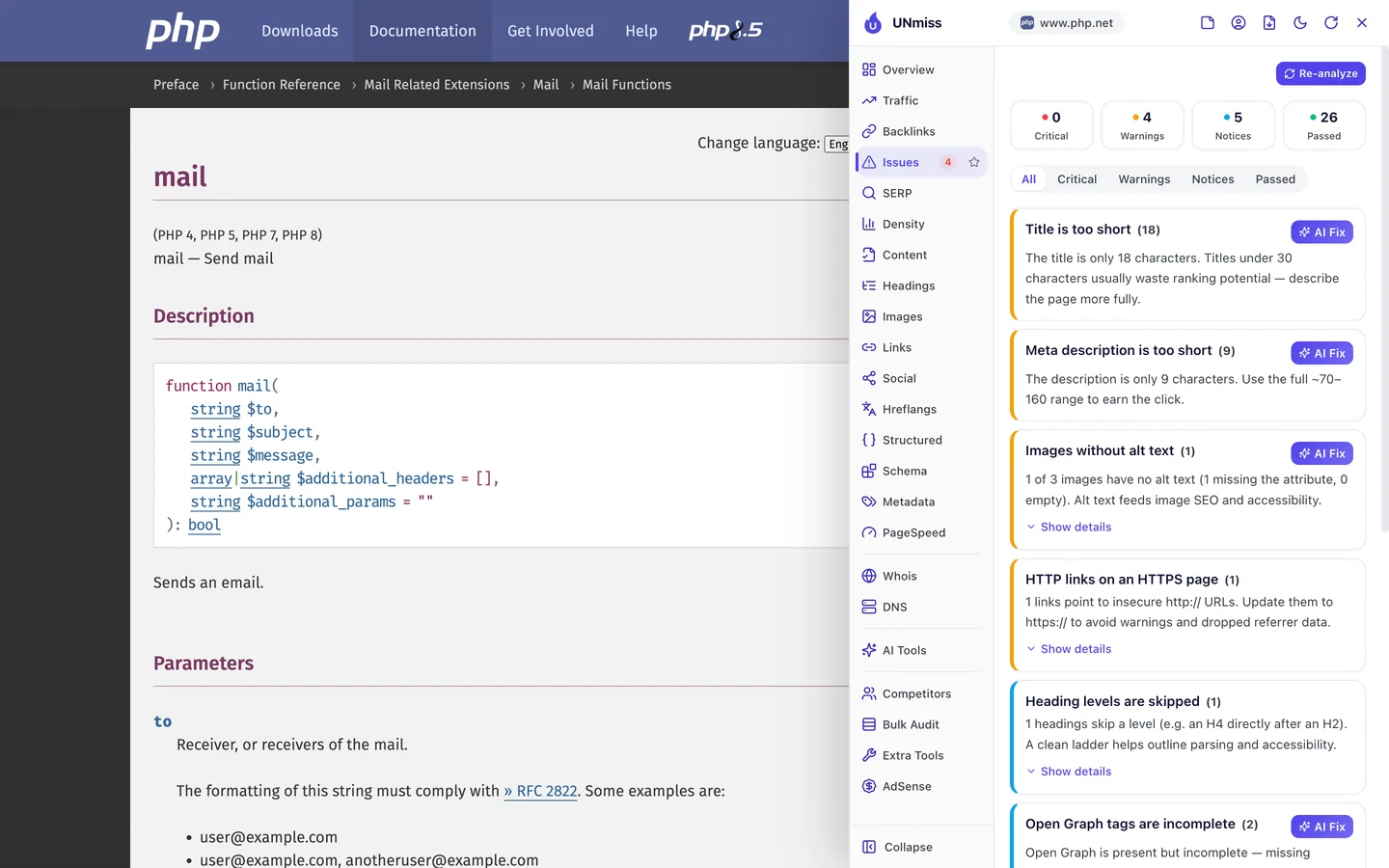The image size is (1389, 868).
Task: Expand Show details under HTTP links issue
Action: pyautogui.click(x=1069, y=649)
